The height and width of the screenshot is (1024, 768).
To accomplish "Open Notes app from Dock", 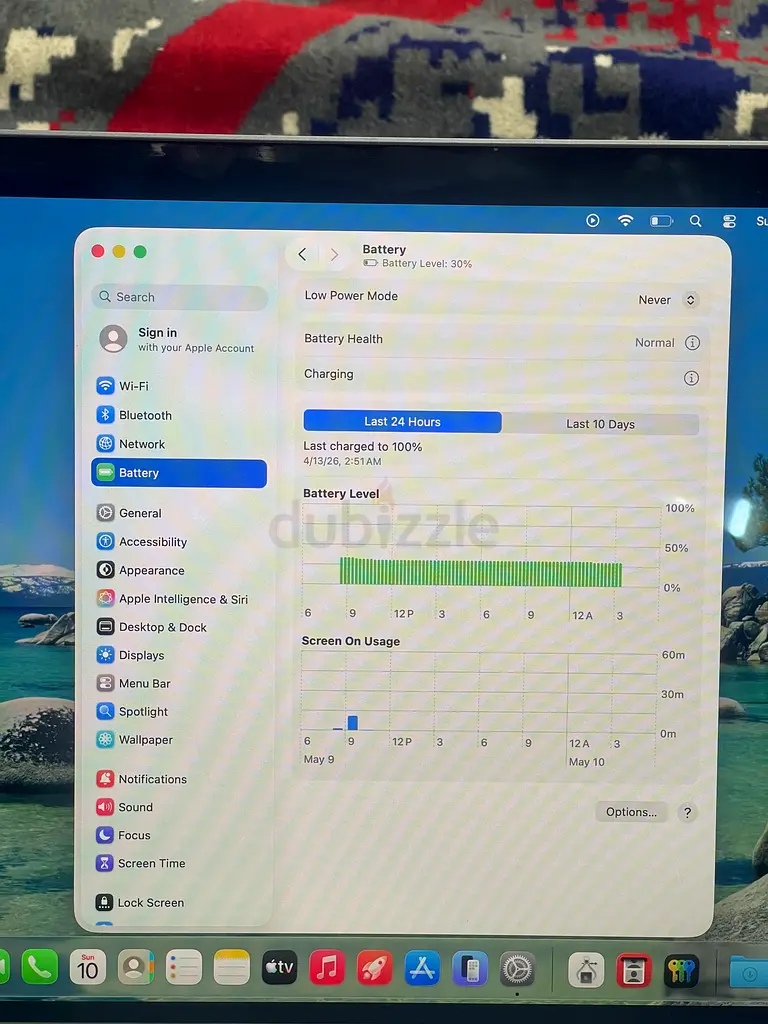I will click(x=231, y=967).
